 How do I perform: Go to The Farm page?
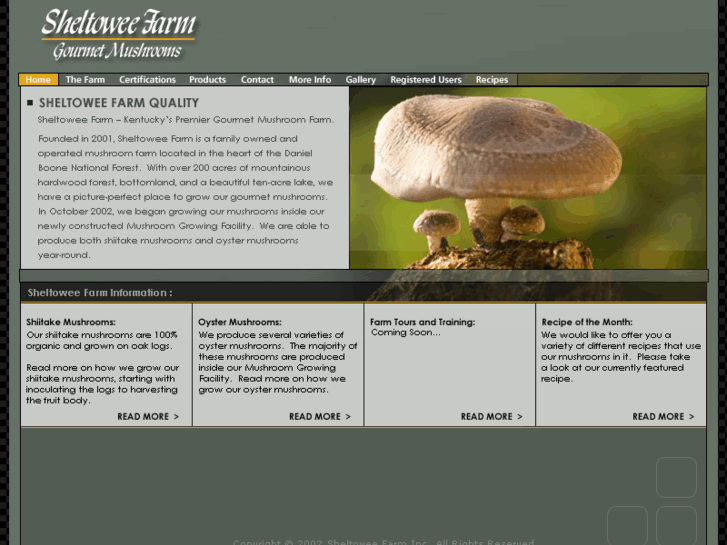85,80
